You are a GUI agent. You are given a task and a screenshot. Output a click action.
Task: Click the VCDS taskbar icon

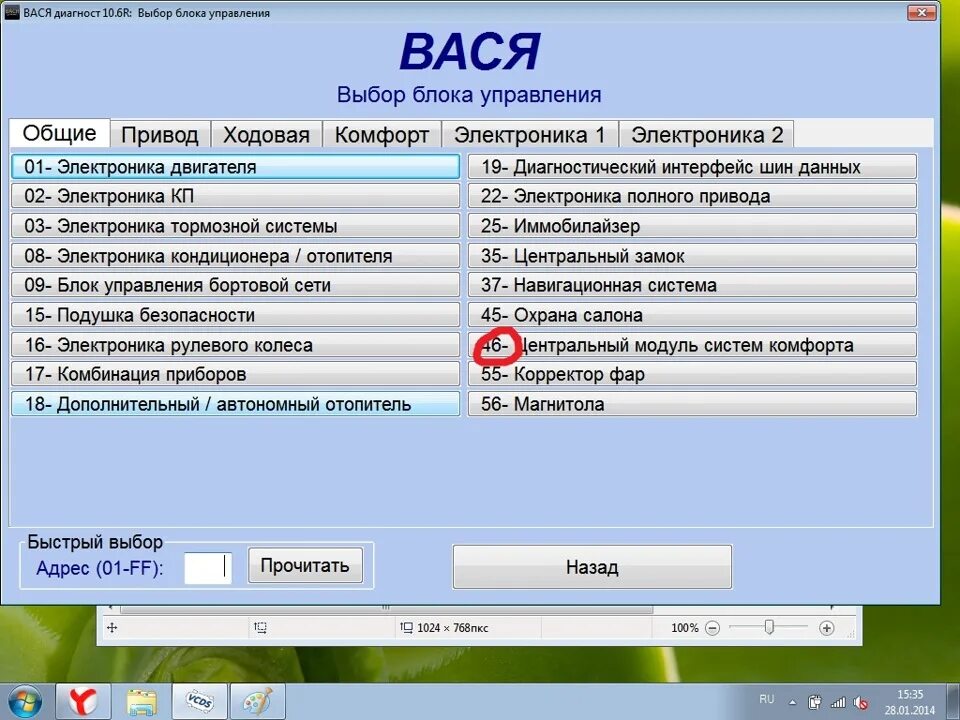point(200,702)
